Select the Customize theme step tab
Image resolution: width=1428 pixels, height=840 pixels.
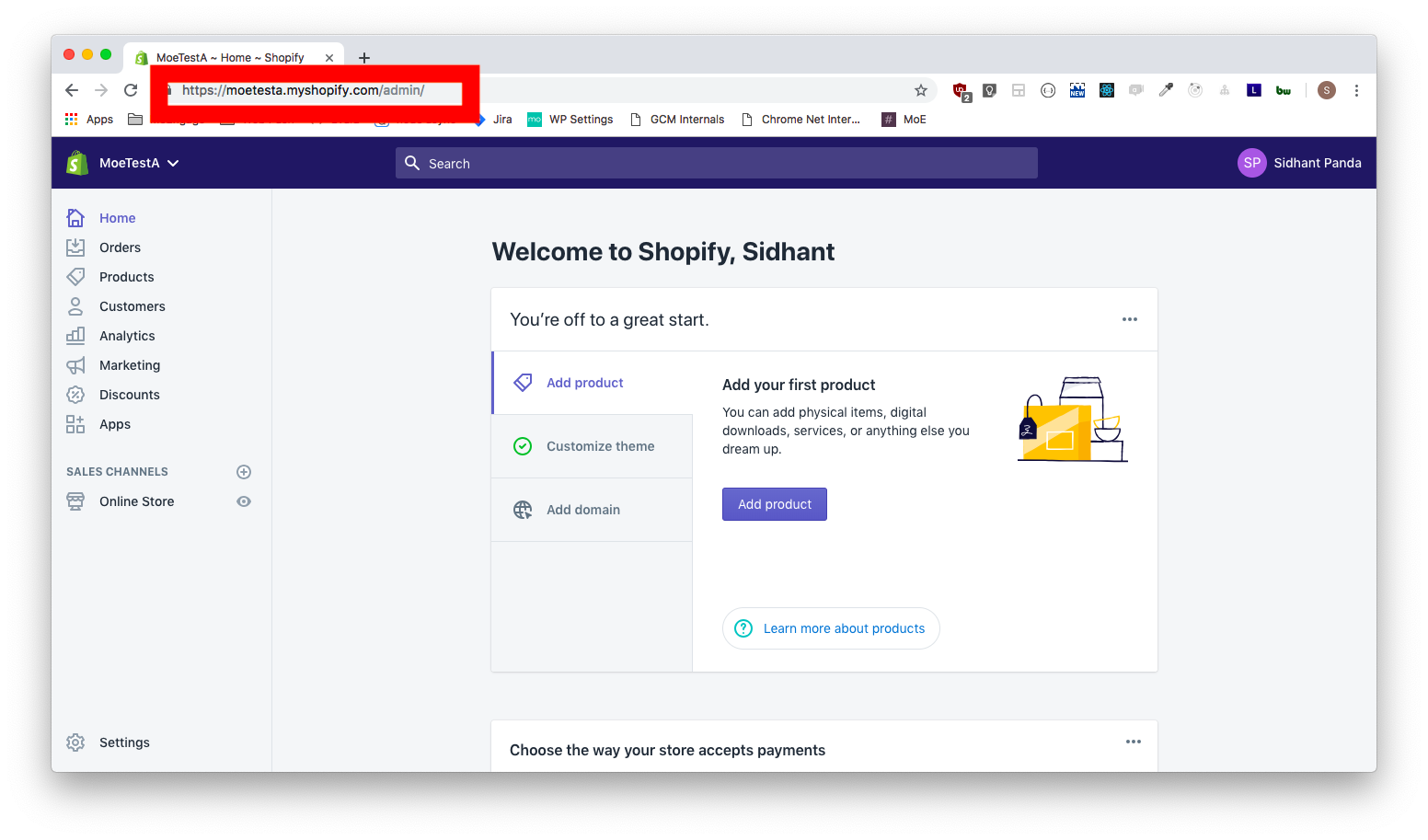point(593,446)
